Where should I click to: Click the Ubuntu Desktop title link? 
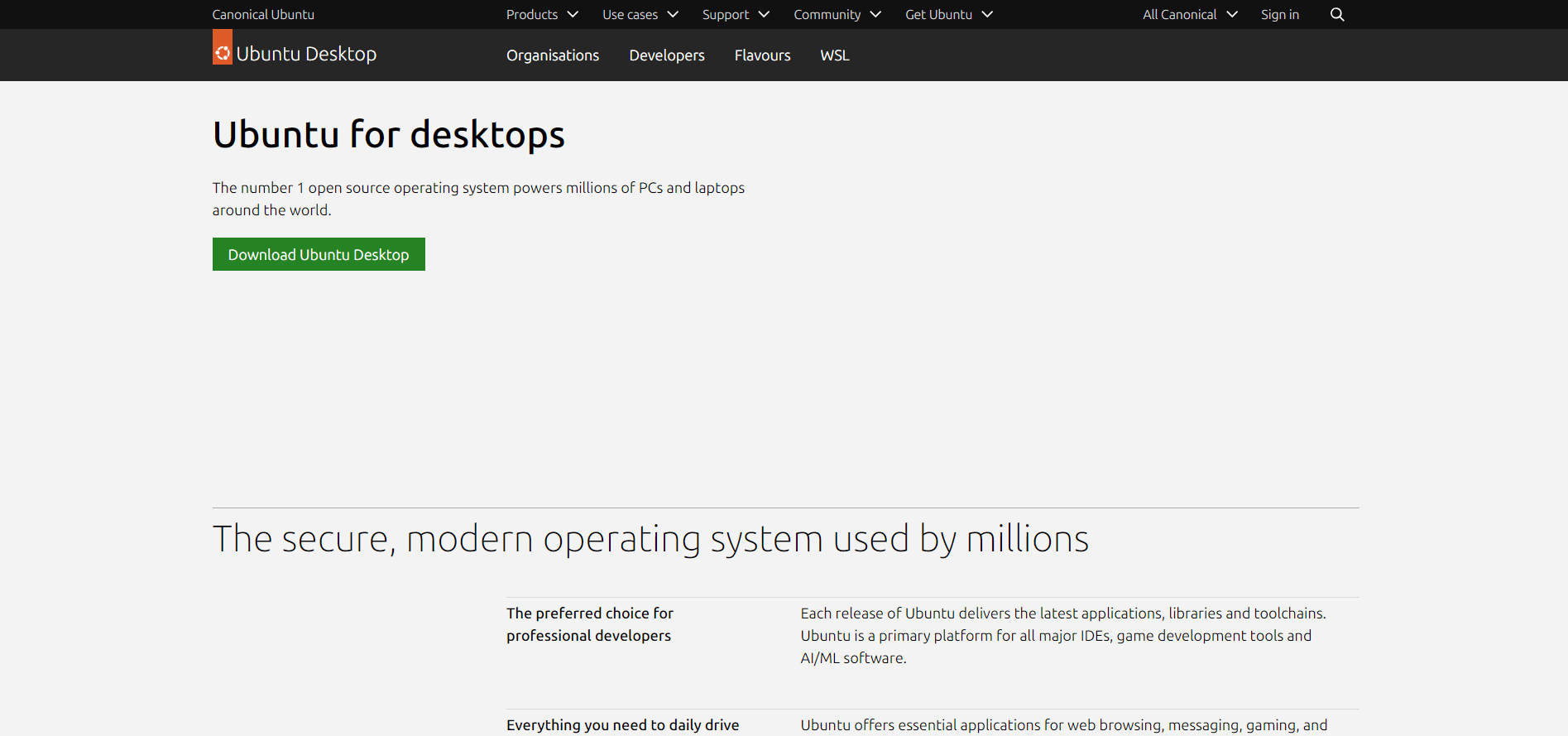306,54
